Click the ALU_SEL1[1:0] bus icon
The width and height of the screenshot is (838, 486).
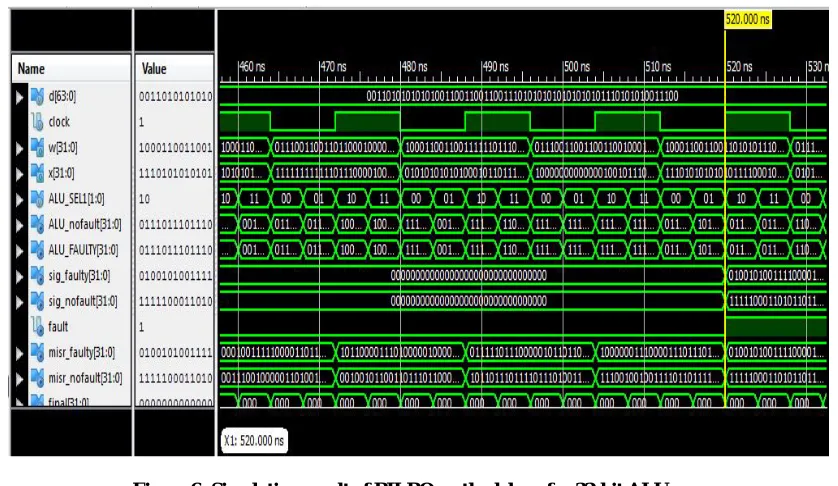click(x=37, y=199)
